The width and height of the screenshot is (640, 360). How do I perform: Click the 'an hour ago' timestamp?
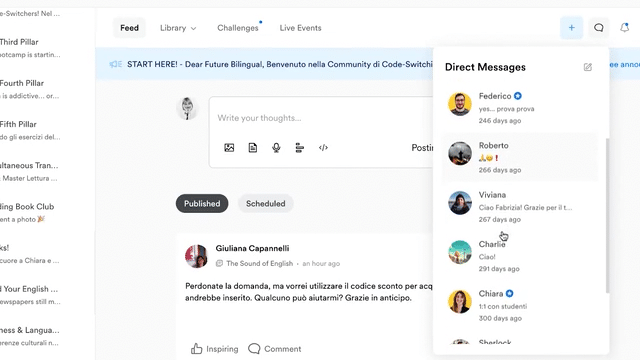pyautogui.click(x=321, y=264)
